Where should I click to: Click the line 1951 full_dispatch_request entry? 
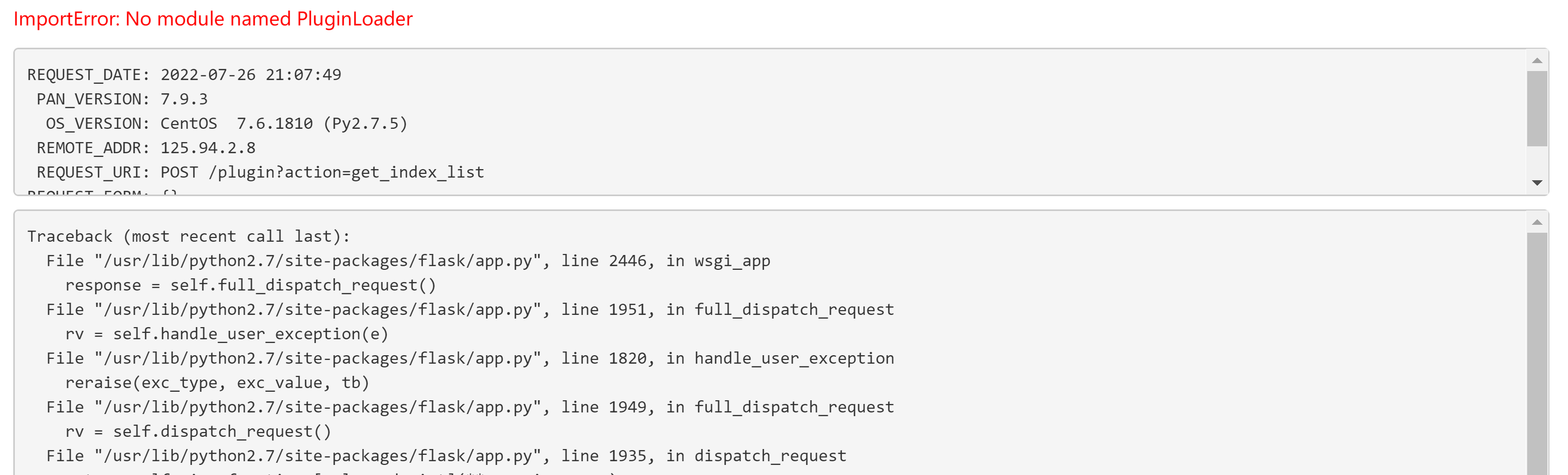[x=470, y=310]
